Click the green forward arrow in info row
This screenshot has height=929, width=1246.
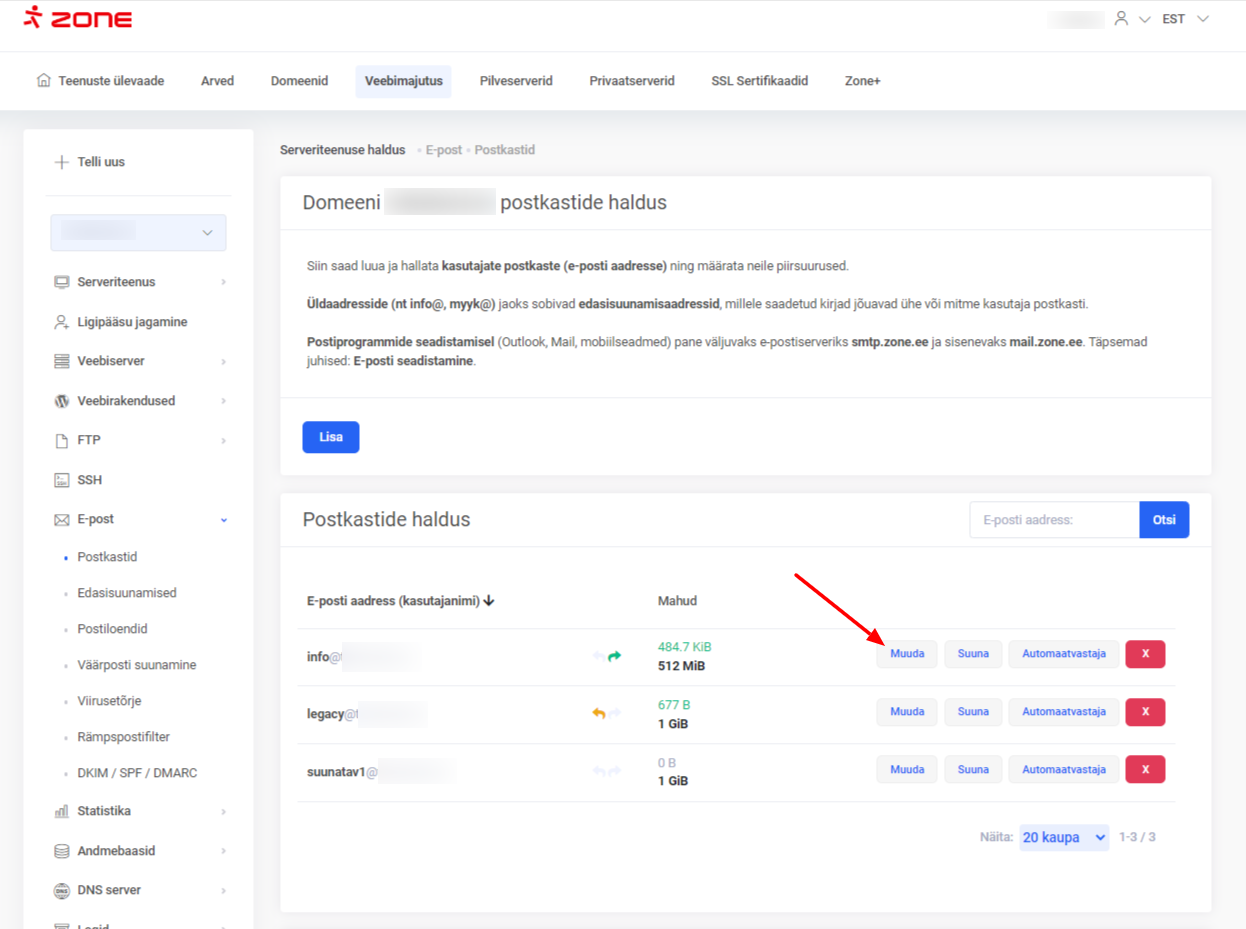click(615, 656)
